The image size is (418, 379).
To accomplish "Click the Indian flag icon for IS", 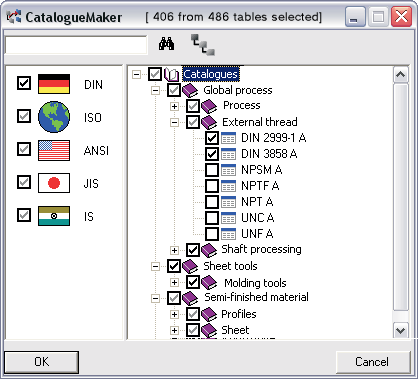I will 54,216.
